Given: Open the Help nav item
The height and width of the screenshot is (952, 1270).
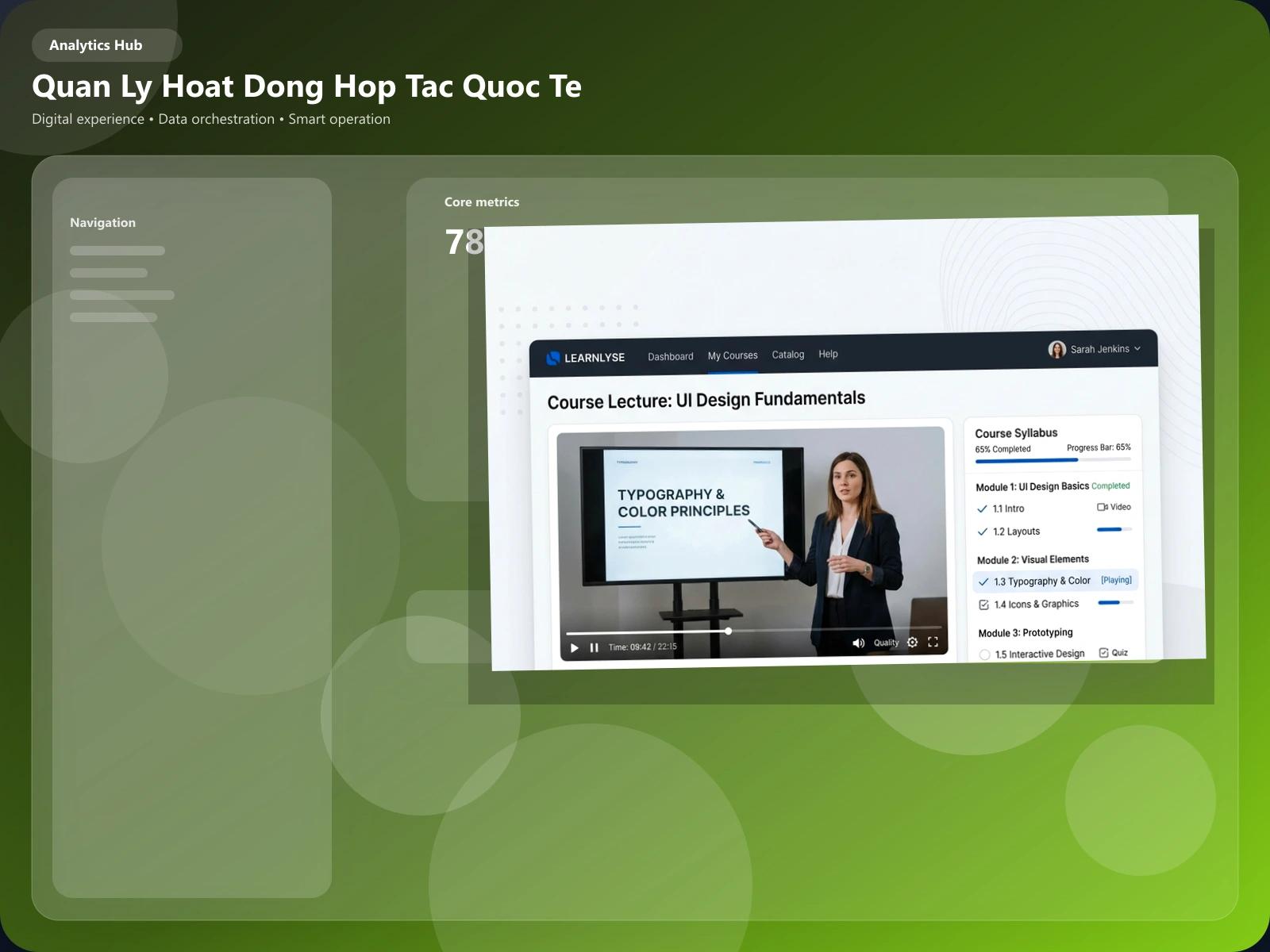Looking at the screenshot, I should pos(828,354).
